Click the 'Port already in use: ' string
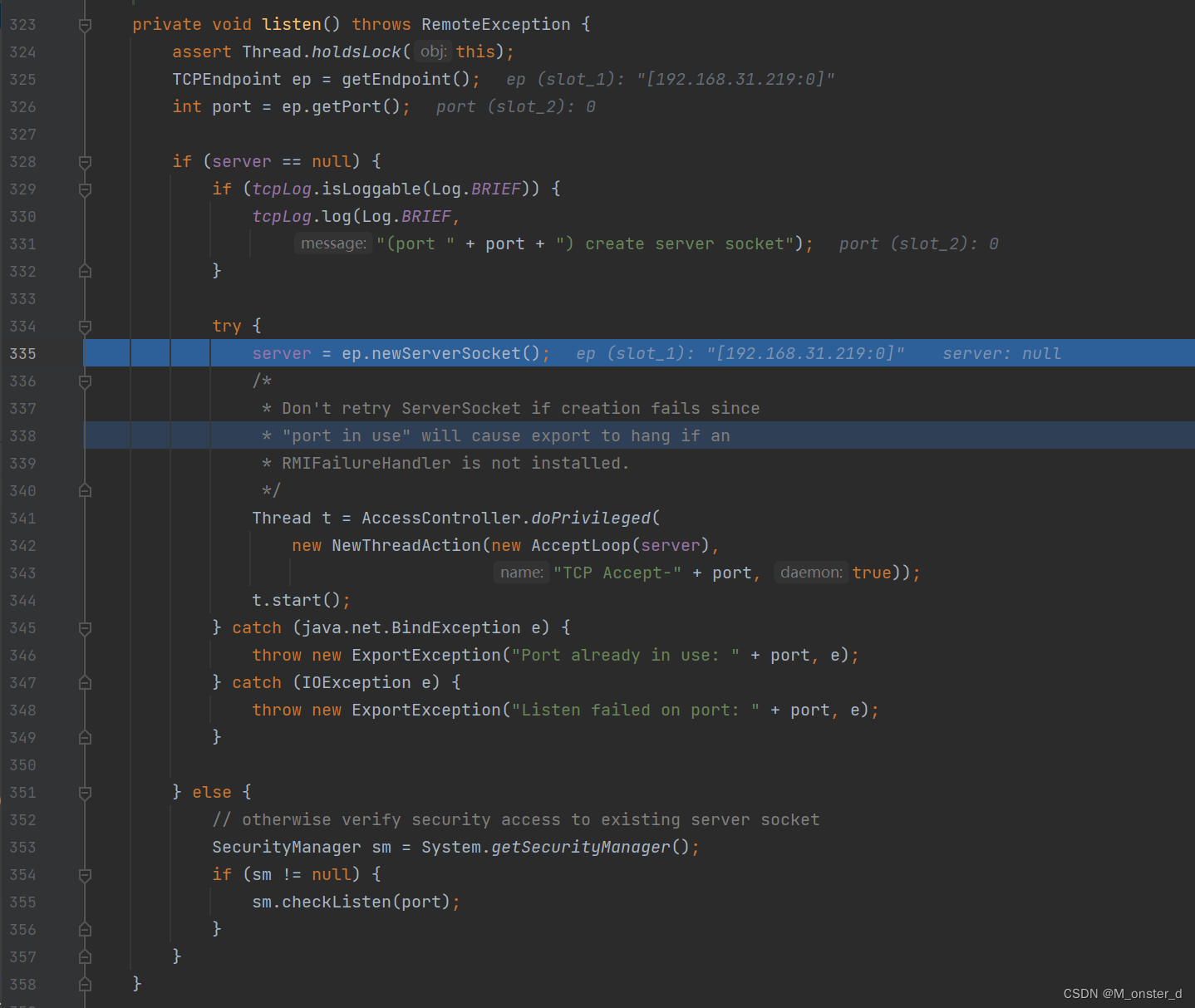Viewport: 1195px width, 1008px height. coord(626,656)
